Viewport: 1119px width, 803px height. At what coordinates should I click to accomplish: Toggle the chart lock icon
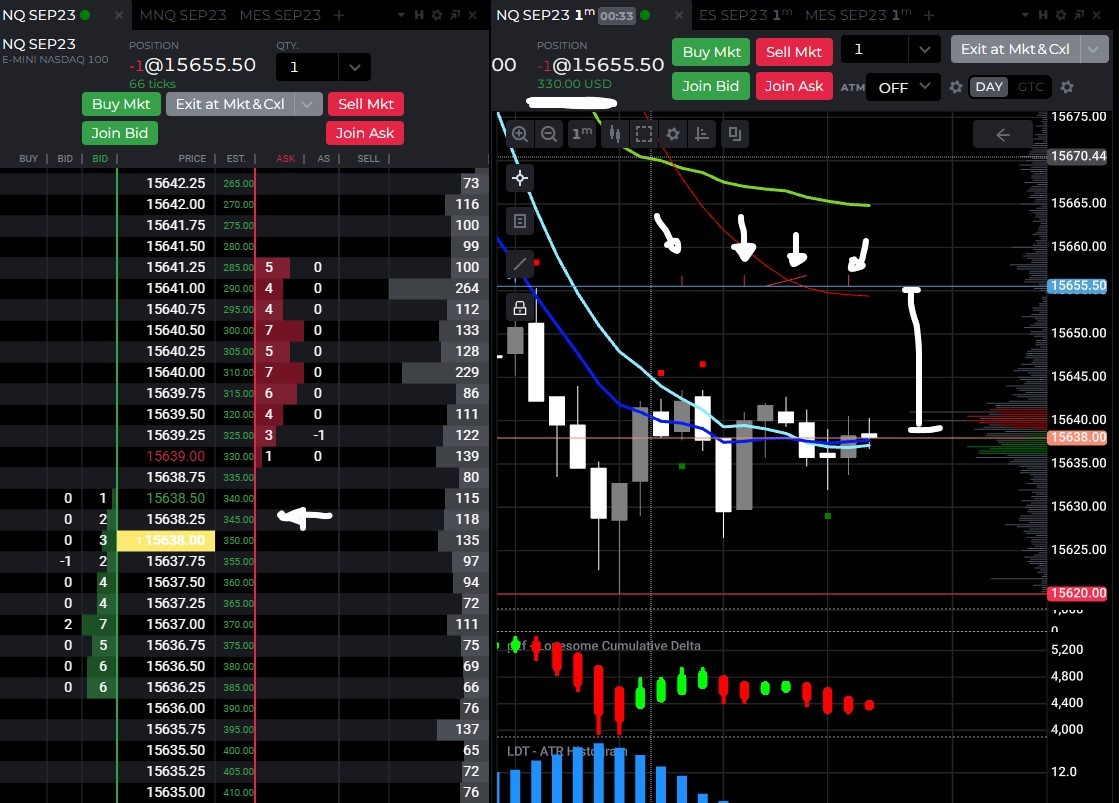coord(520,308)
